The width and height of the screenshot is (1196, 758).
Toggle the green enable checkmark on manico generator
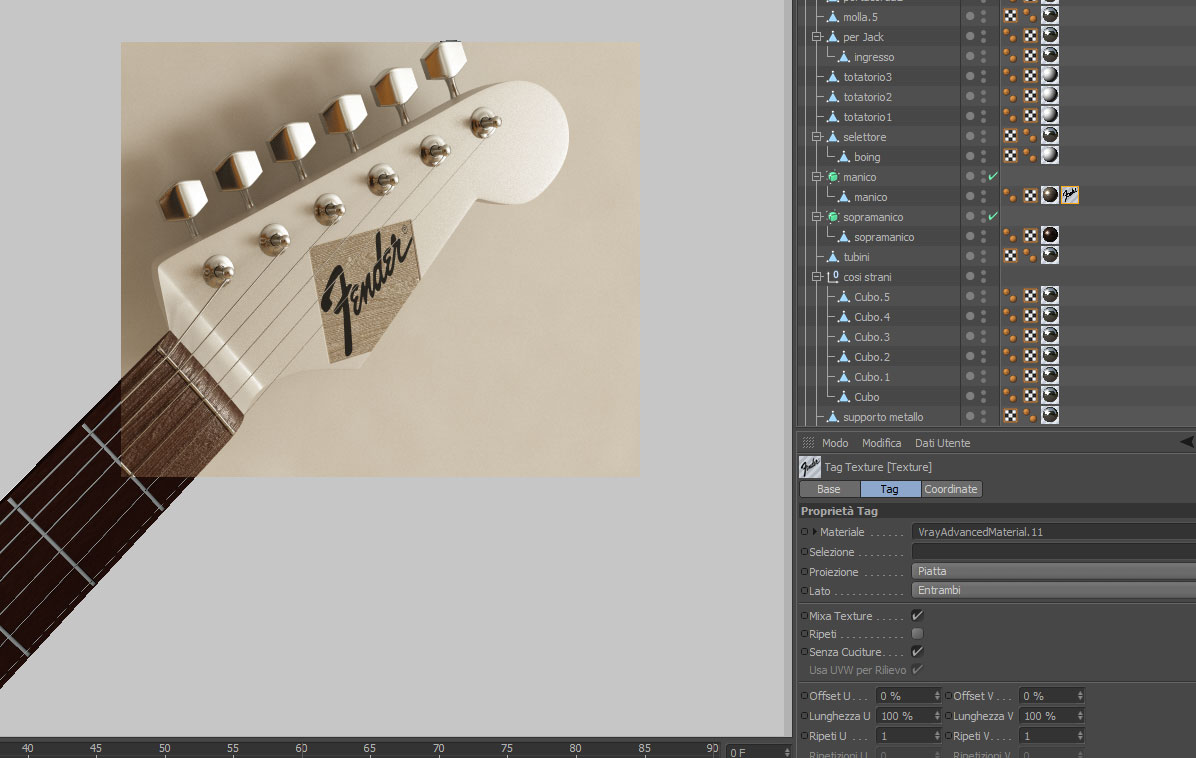click(992, 176)
